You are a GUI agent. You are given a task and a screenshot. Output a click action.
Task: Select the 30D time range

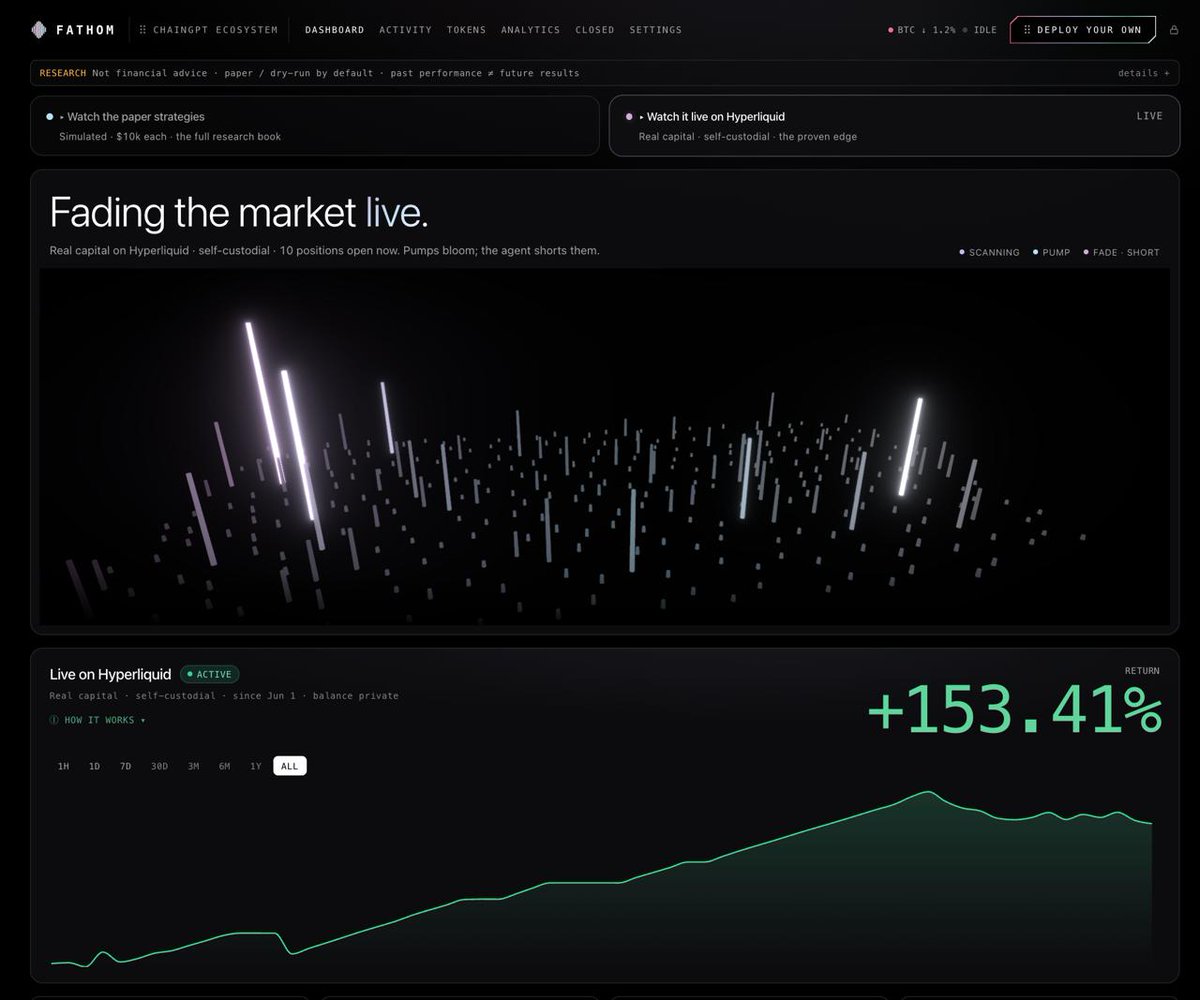coord(159,766)
